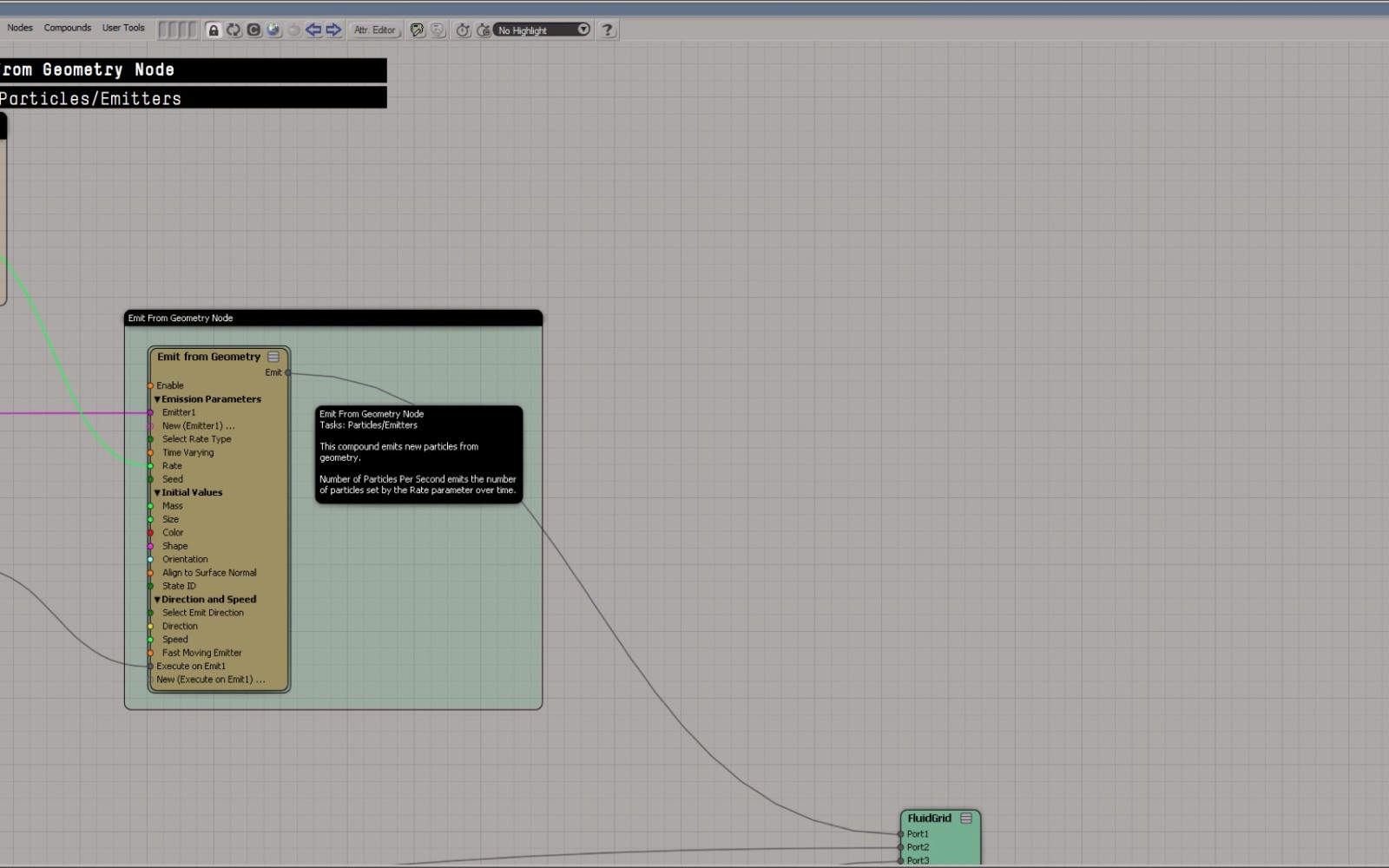Go back with the left arrow

click(313, 30)
